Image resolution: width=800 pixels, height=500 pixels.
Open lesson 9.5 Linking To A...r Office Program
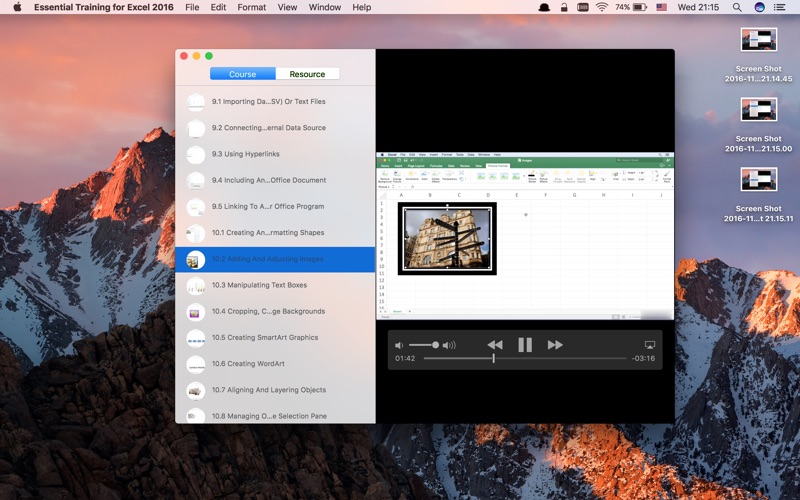tap(275, 207)
